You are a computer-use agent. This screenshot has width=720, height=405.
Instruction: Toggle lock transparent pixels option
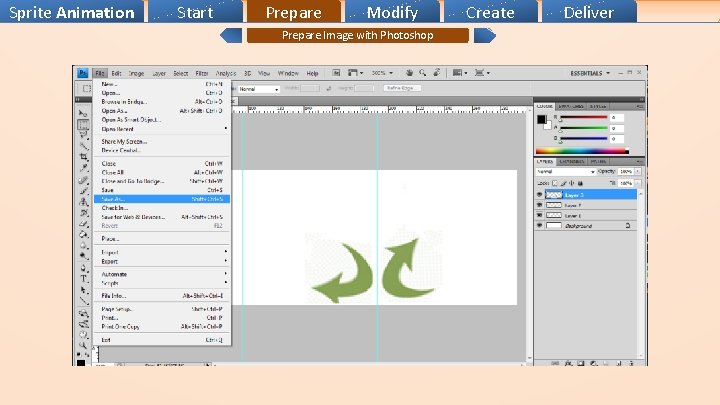click(x=555, y=183)
